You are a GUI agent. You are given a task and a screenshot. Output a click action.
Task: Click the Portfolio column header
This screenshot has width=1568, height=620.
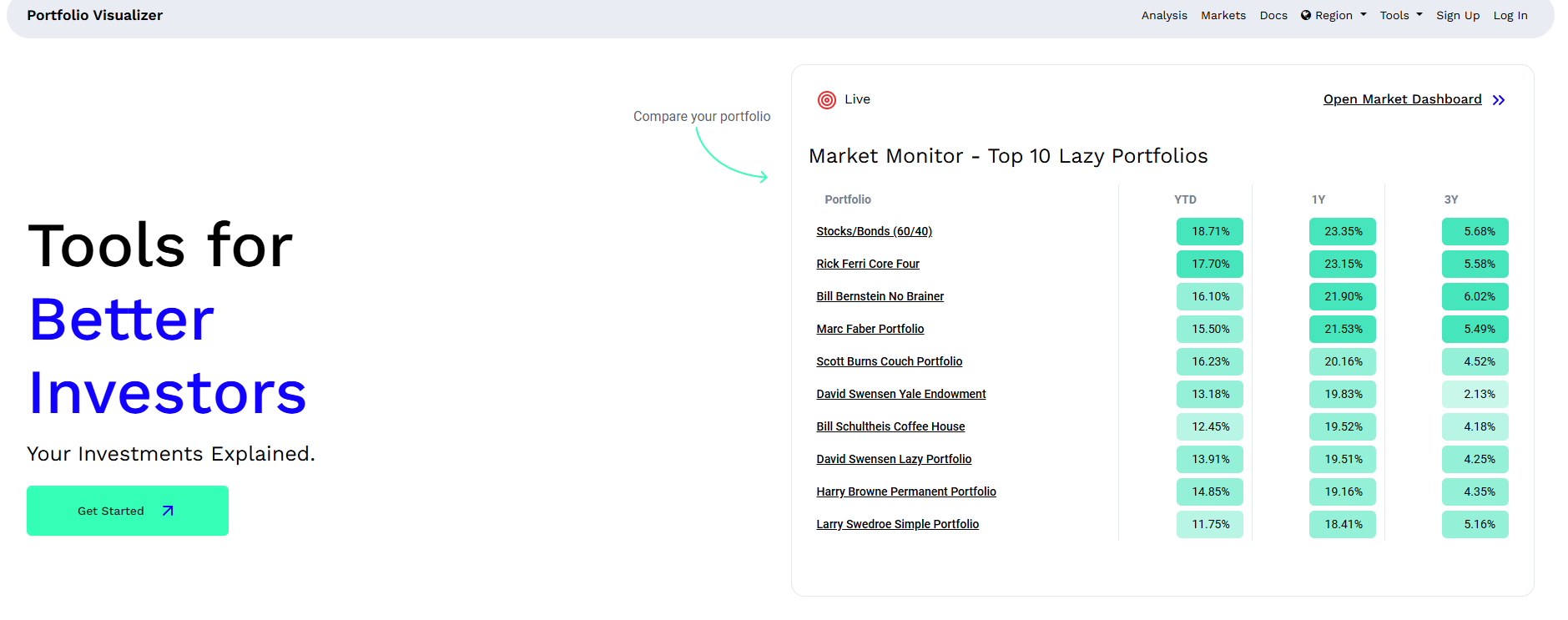pos(848,199)
